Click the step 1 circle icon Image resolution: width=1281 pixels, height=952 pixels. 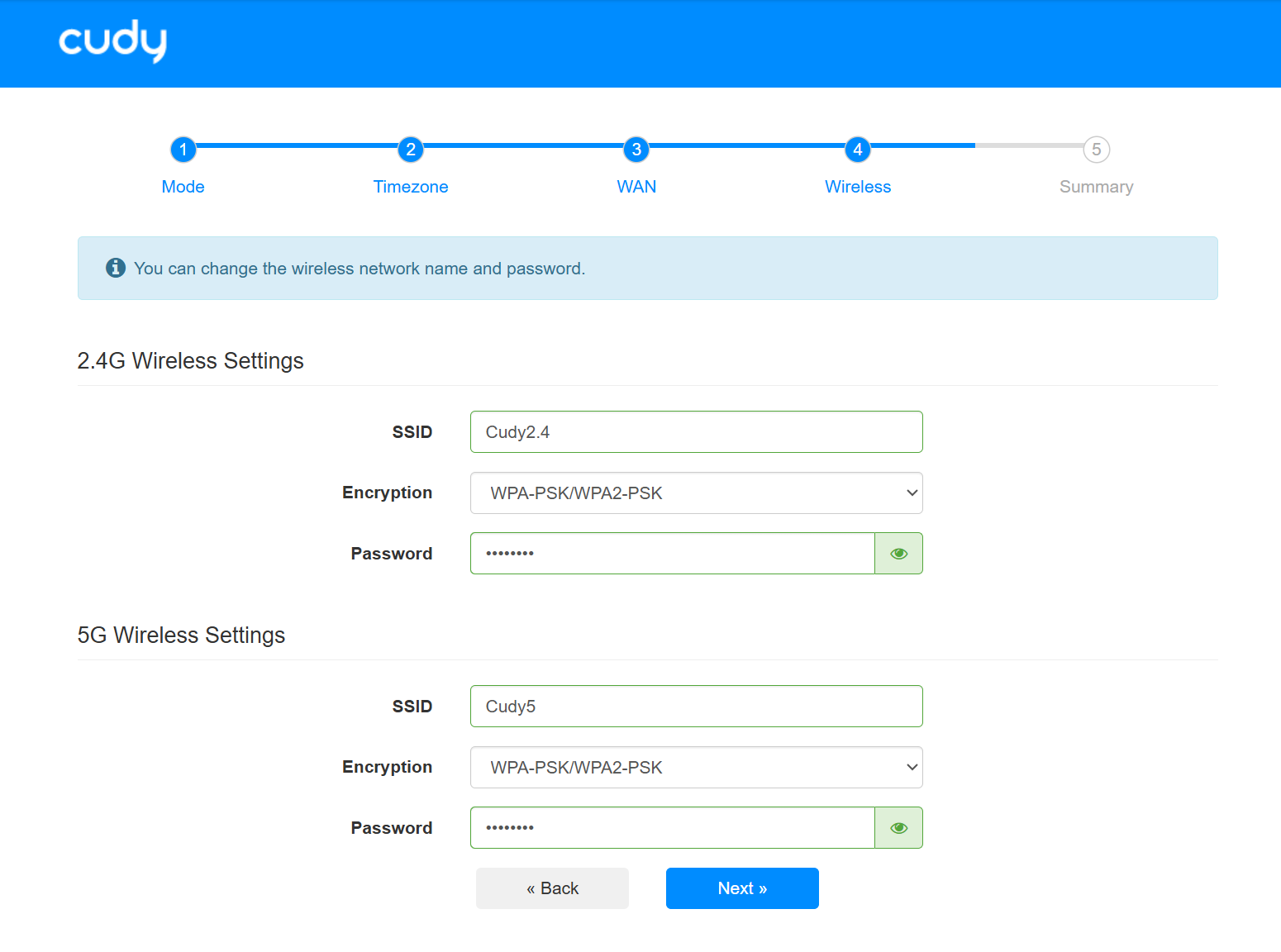(x=183, y=150)
